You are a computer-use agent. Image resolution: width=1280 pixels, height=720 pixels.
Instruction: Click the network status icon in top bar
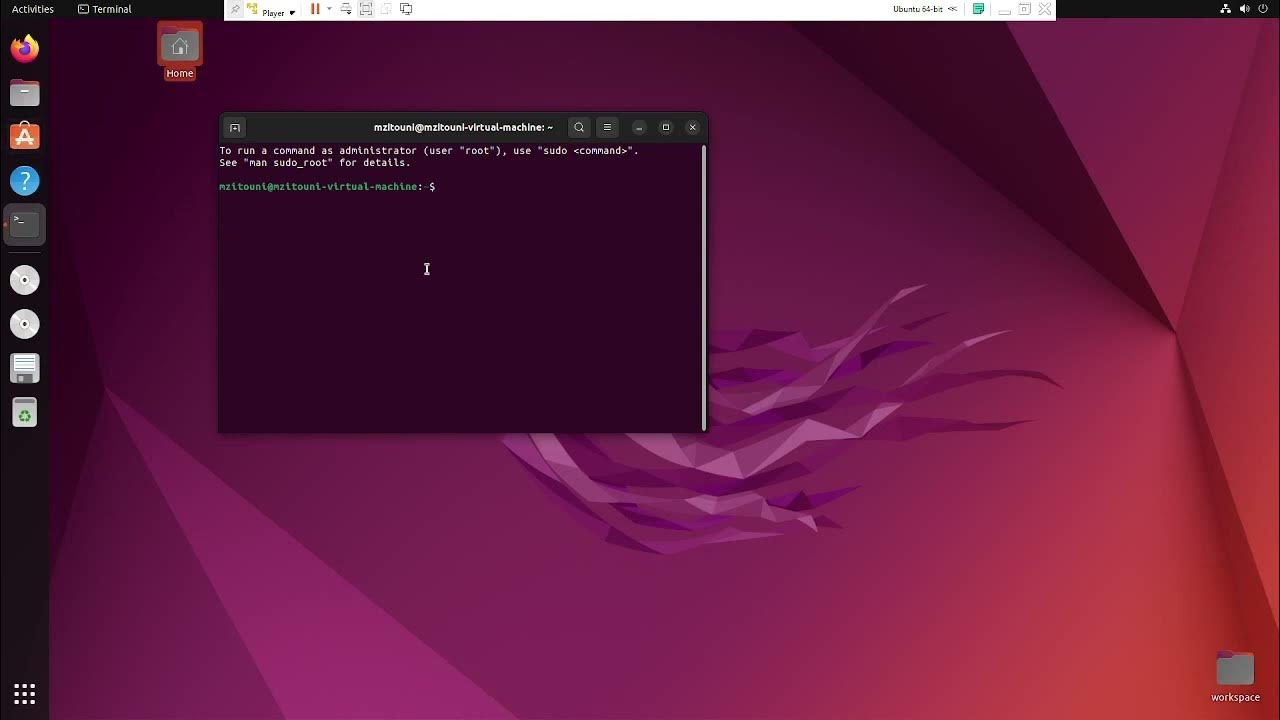coord(1226,9)
